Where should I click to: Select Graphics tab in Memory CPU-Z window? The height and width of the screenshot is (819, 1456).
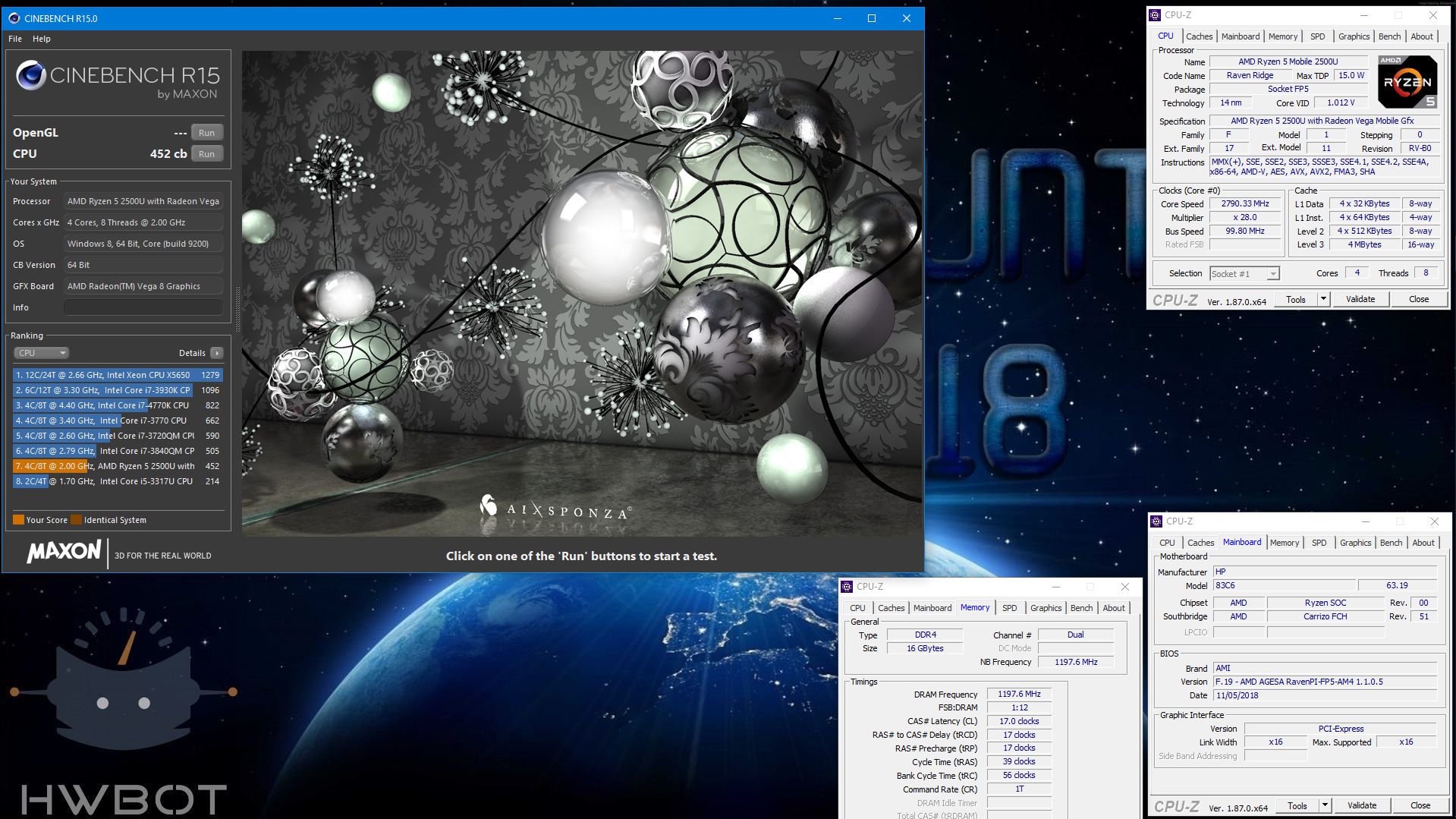point(1046,608)
